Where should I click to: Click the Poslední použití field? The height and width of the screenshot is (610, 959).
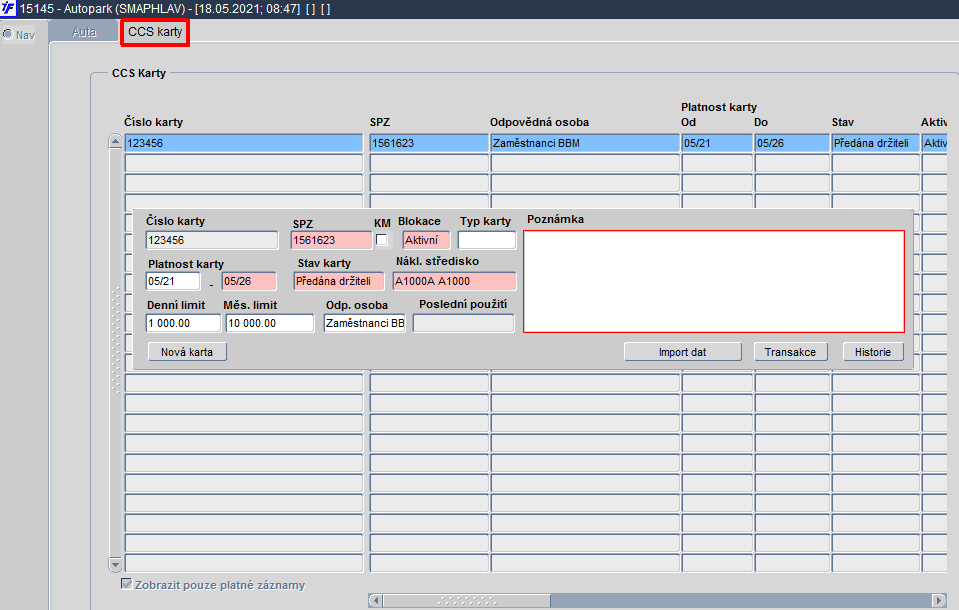464,323
